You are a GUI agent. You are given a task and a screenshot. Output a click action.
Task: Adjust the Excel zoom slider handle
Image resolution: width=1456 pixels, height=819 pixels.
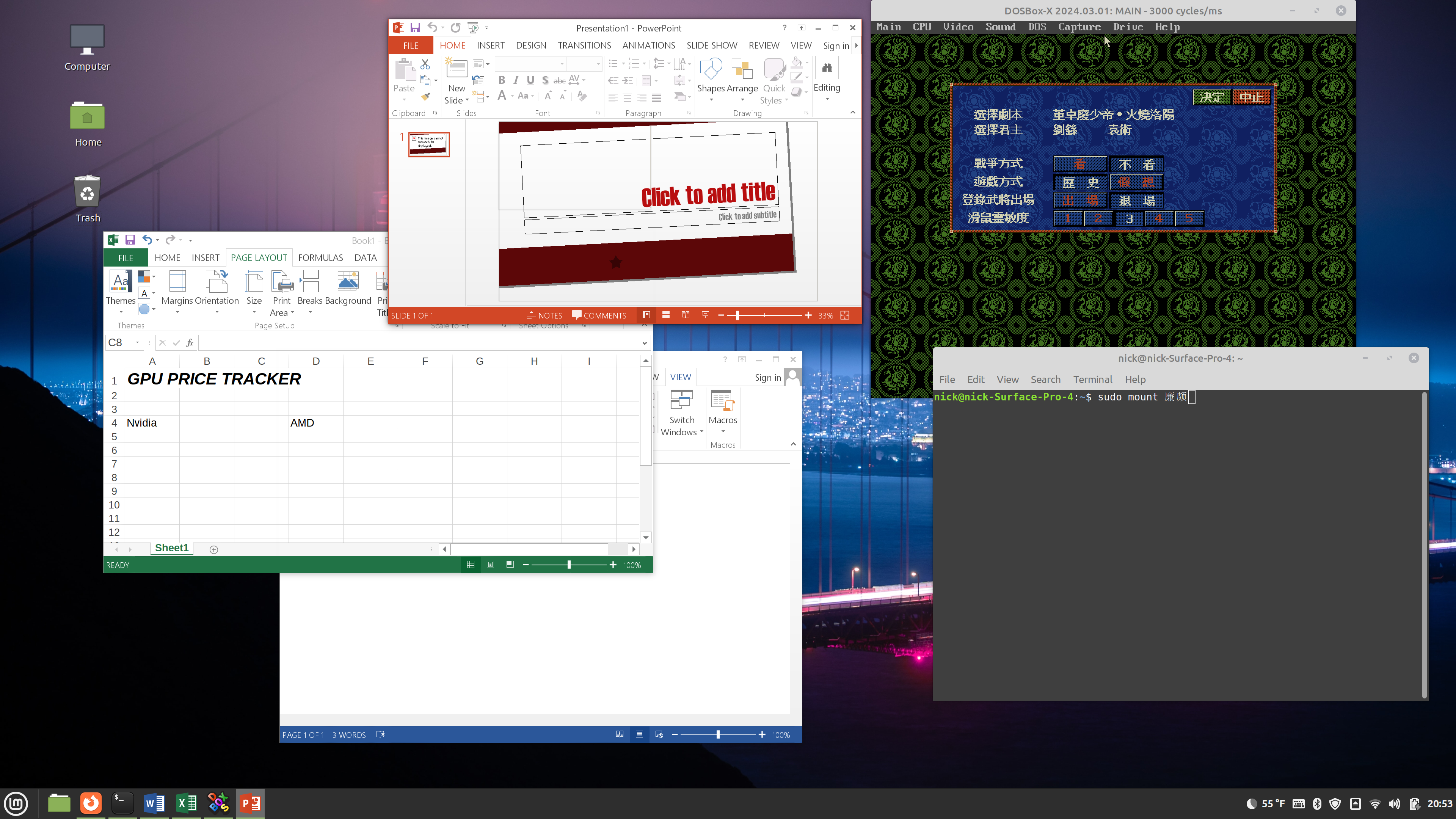[x=569, y=565]
